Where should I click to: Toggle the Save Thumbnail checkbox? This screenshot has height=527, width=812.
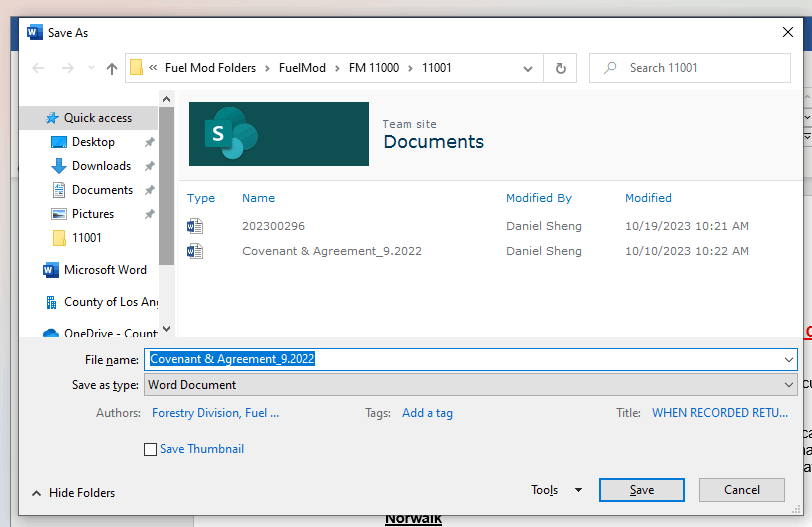click(x=151, y=449)
